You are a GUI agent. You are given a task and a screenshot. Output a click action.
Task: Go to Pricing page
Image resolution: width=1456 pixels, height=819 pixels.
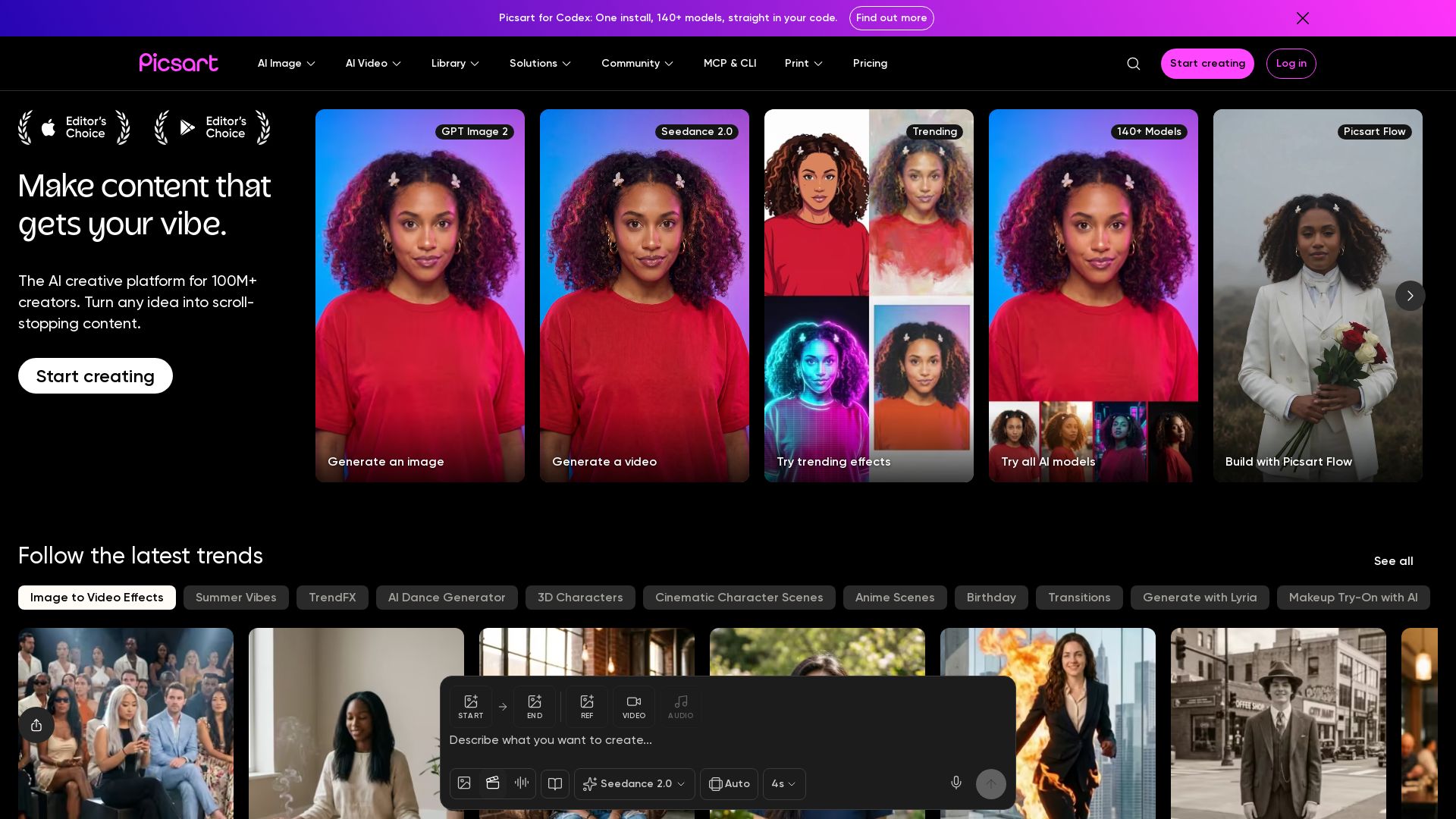(870, 64)
